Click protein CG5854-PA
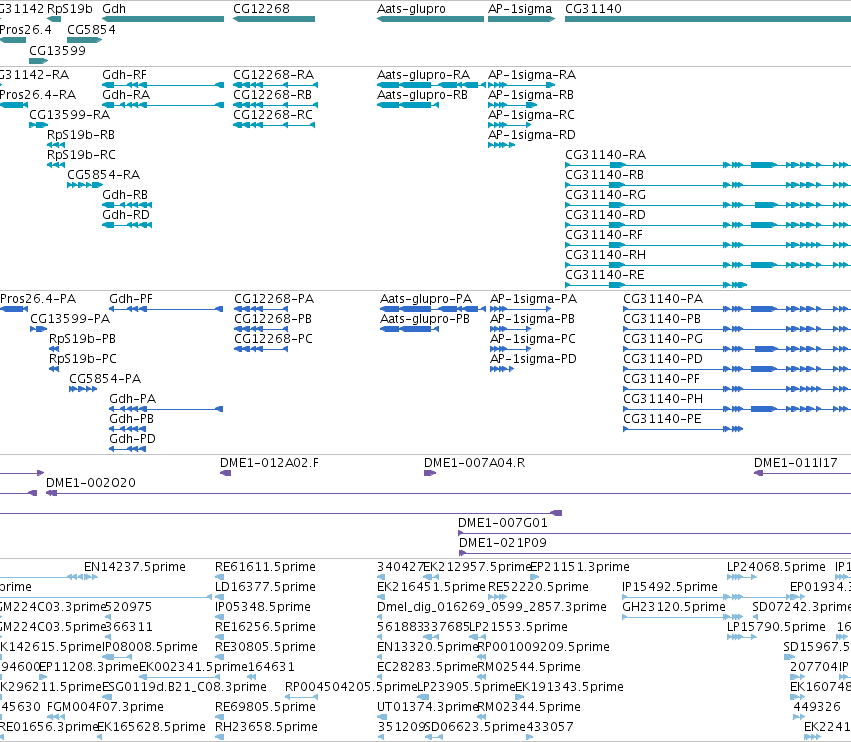 pyautogui.click(x=105, y=379)
